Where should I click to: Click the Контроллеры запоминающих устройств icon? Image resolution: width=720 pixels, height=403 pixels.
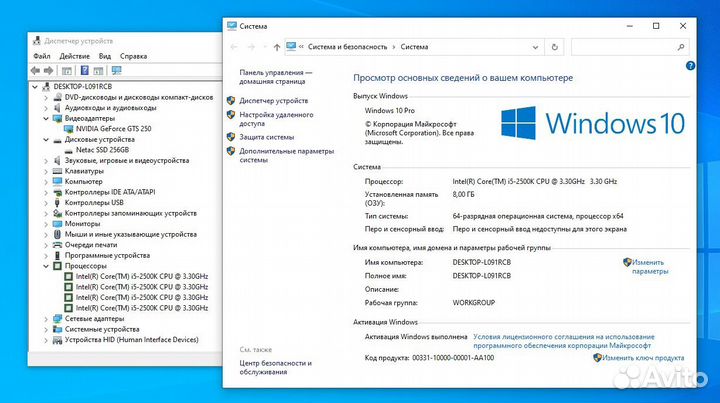pyautogui.click(x=57, y=213)
